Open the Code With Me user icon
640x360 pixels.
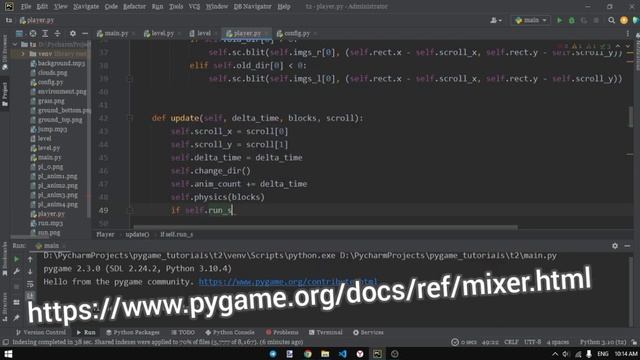click(x=496, y=20)
